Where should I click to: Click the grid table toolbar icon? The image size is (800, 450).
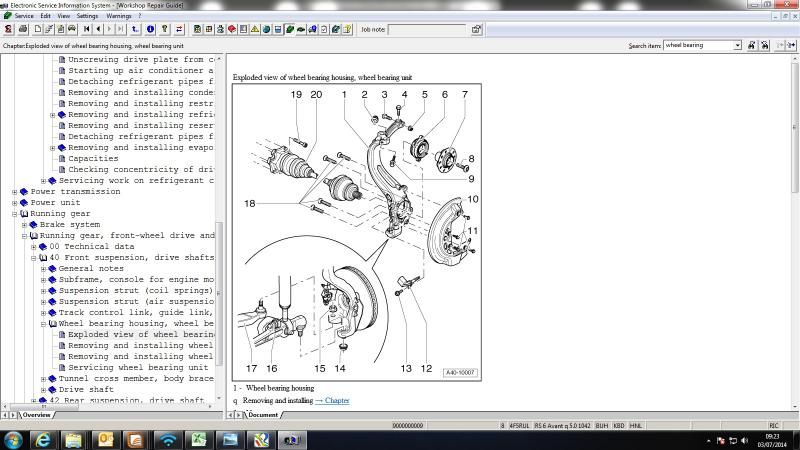[x=209, y=29]
